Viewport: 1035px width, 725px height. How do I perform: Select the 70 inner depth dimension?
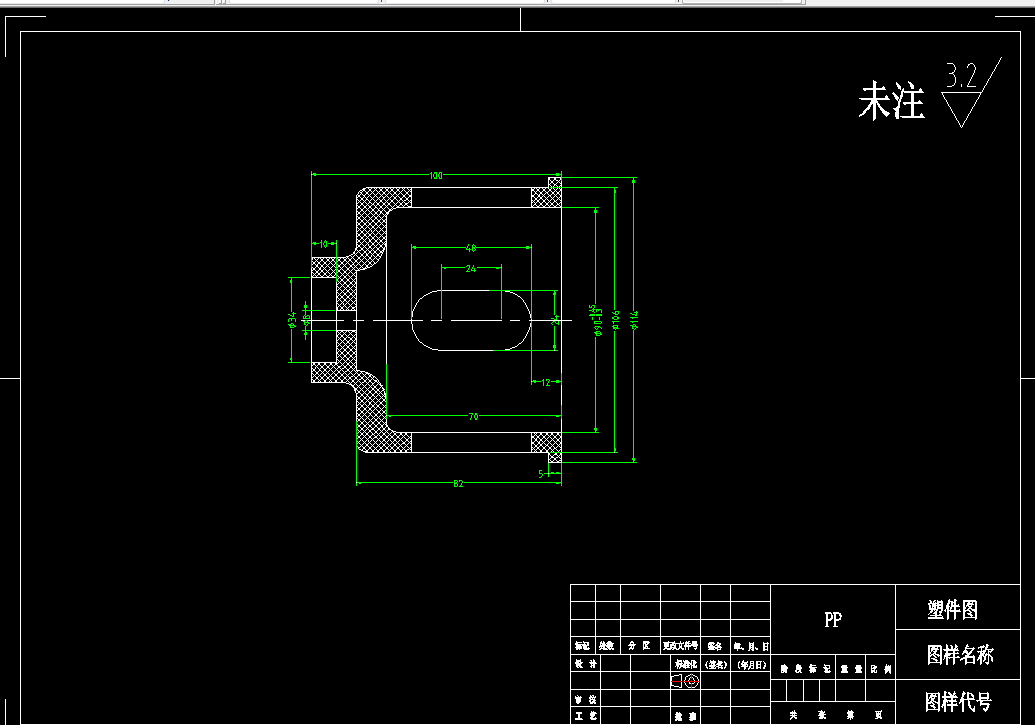[473, 417]
